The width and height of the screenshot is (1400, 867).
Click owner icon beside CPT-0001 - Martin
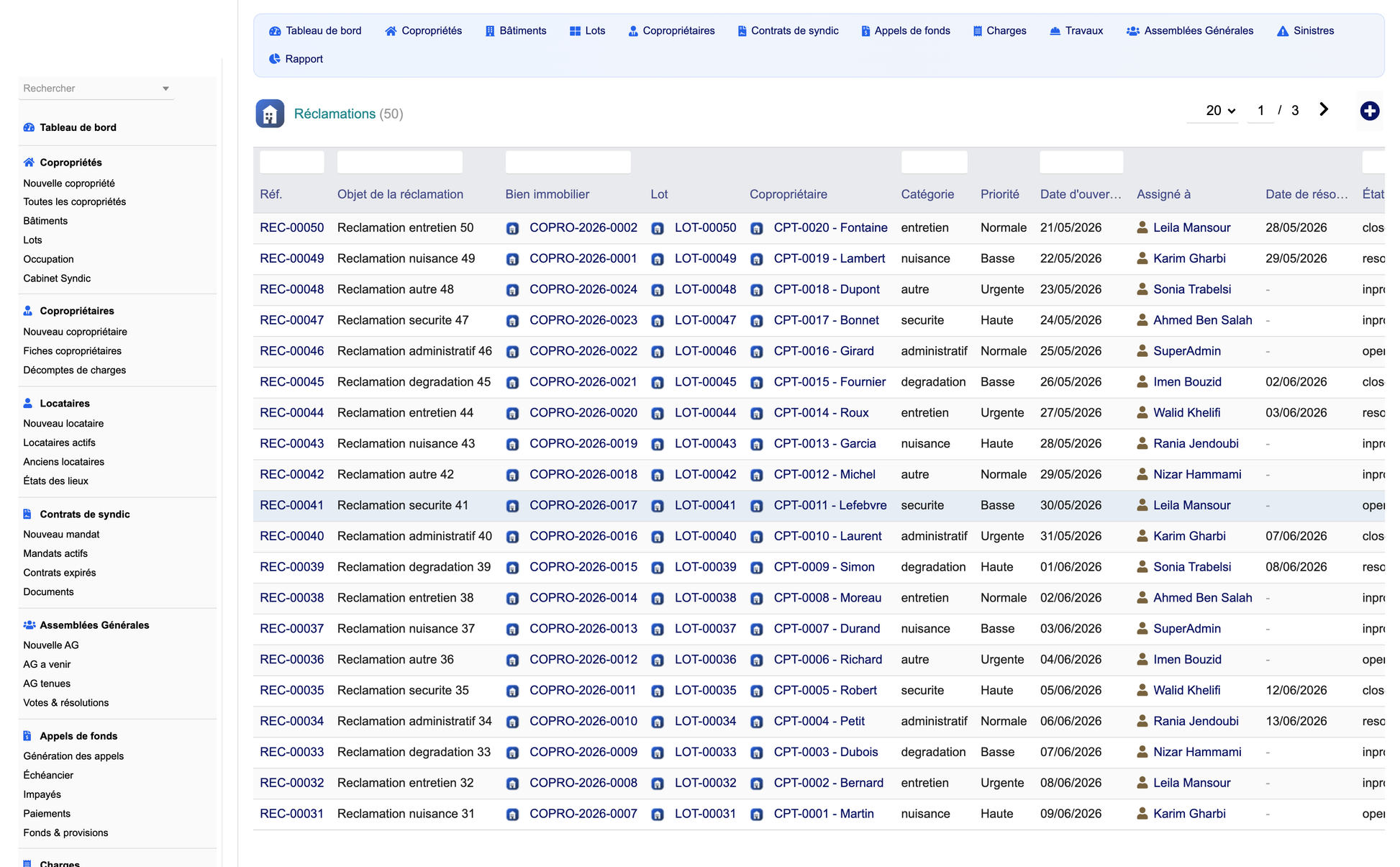point(757,814)
